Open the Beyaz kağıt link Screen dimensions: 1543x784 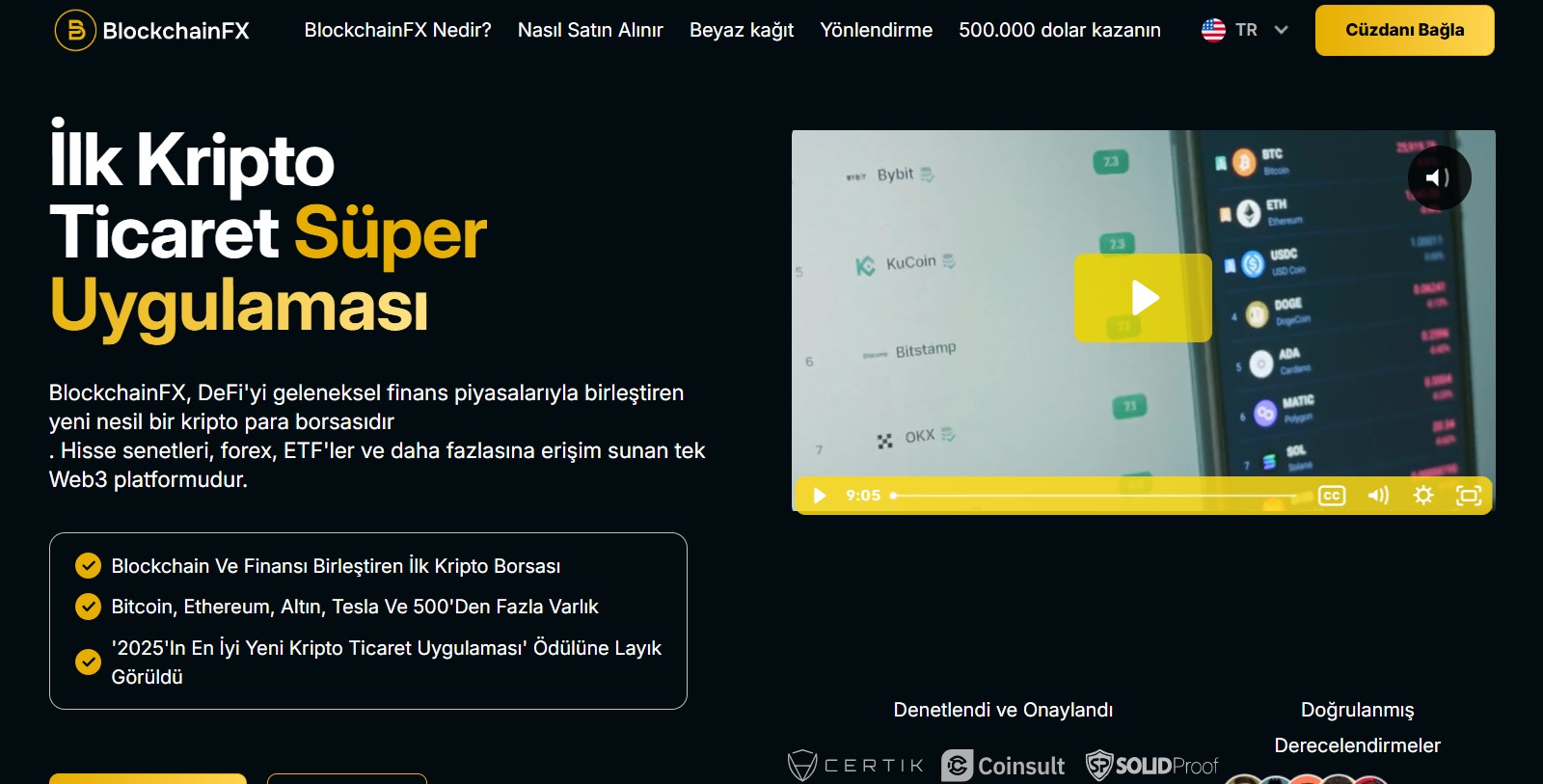(742, 30)
